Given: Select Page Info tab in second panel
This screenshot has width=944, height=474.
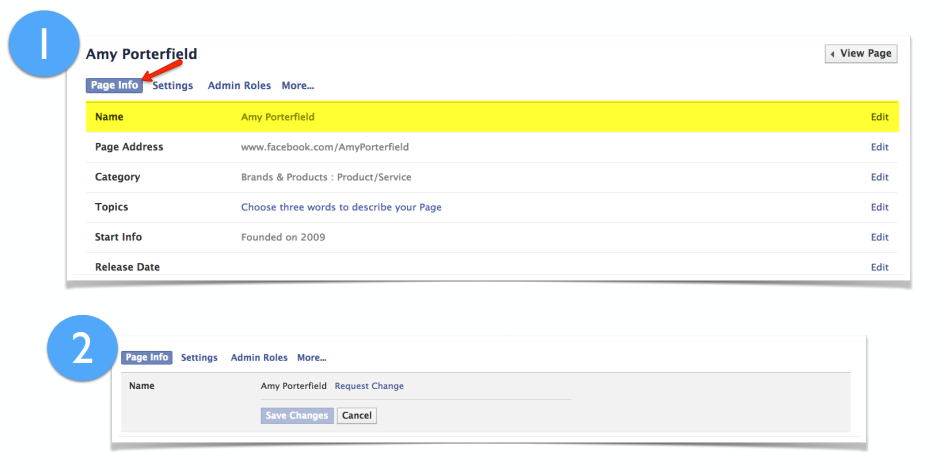Looking at the screenshot, I should click(147, 357).
